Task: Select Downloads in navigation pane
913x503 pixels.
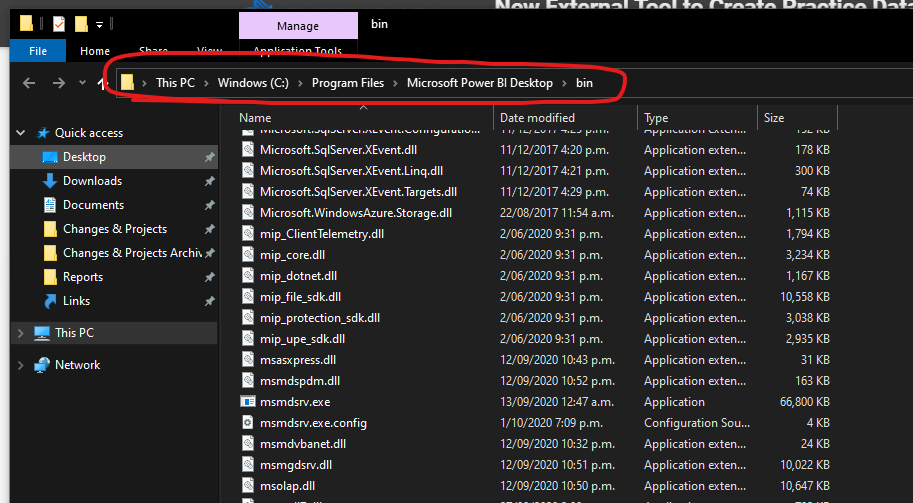Action: [93, 180]
